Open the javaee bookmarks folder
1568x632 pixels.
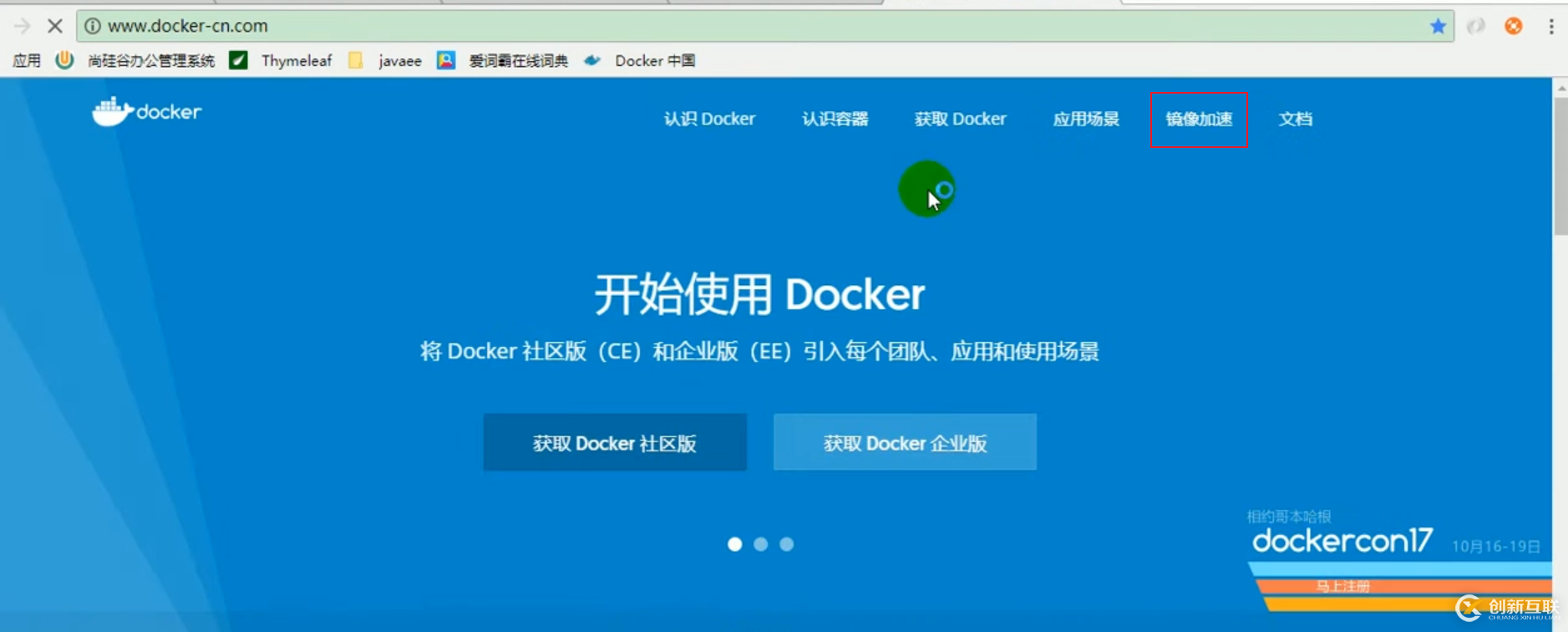click(x=398, y=60)
